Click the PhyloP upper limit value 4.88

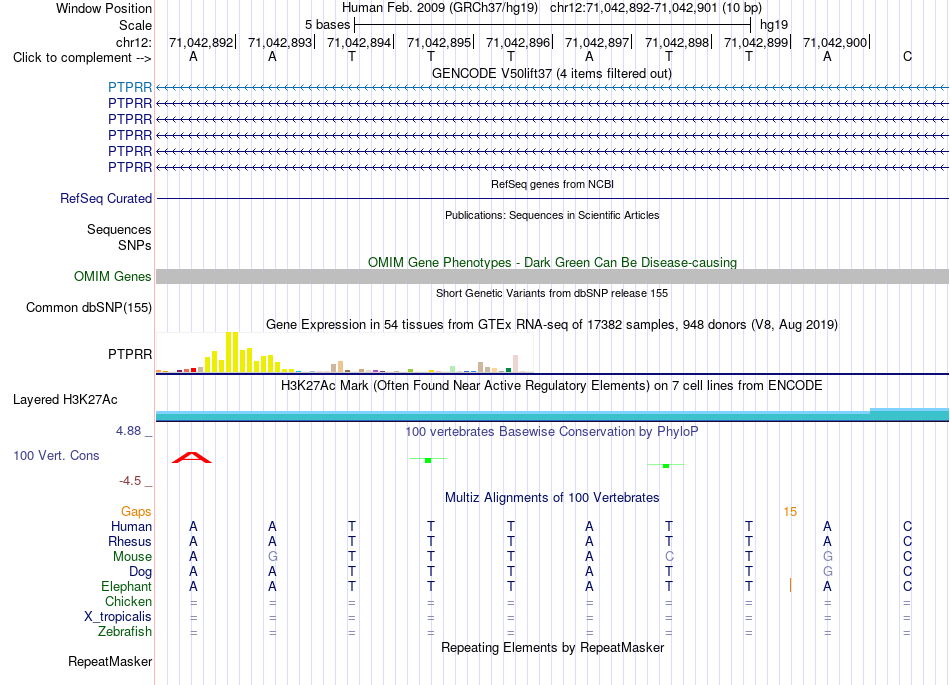[128, 431]
